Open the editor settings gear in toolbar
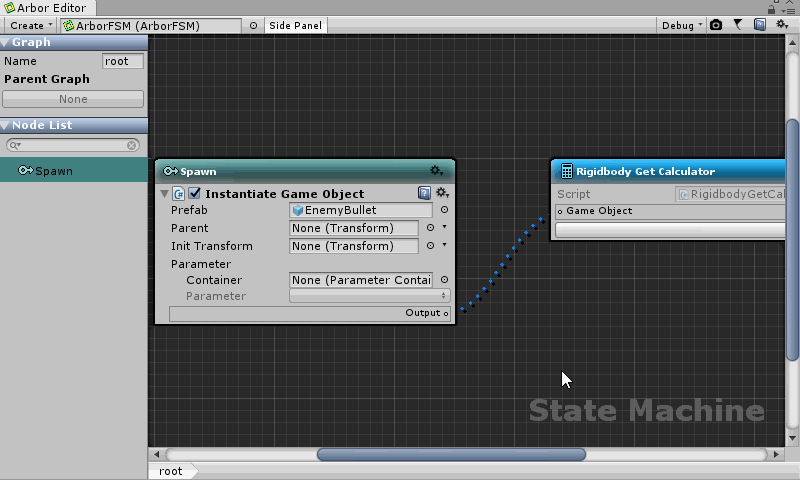The height and width of the screenshot is (480, 800). [782, 25]
